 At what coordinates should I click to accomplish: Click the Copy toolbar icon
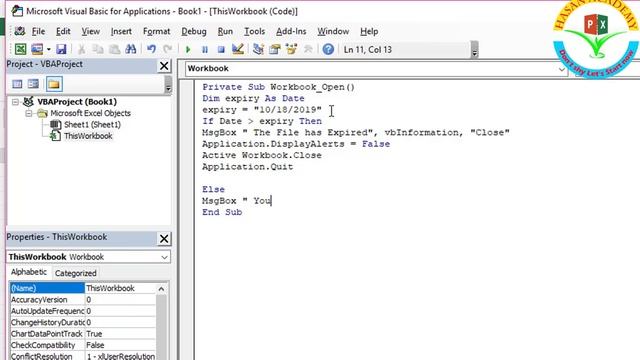[98, 49]
